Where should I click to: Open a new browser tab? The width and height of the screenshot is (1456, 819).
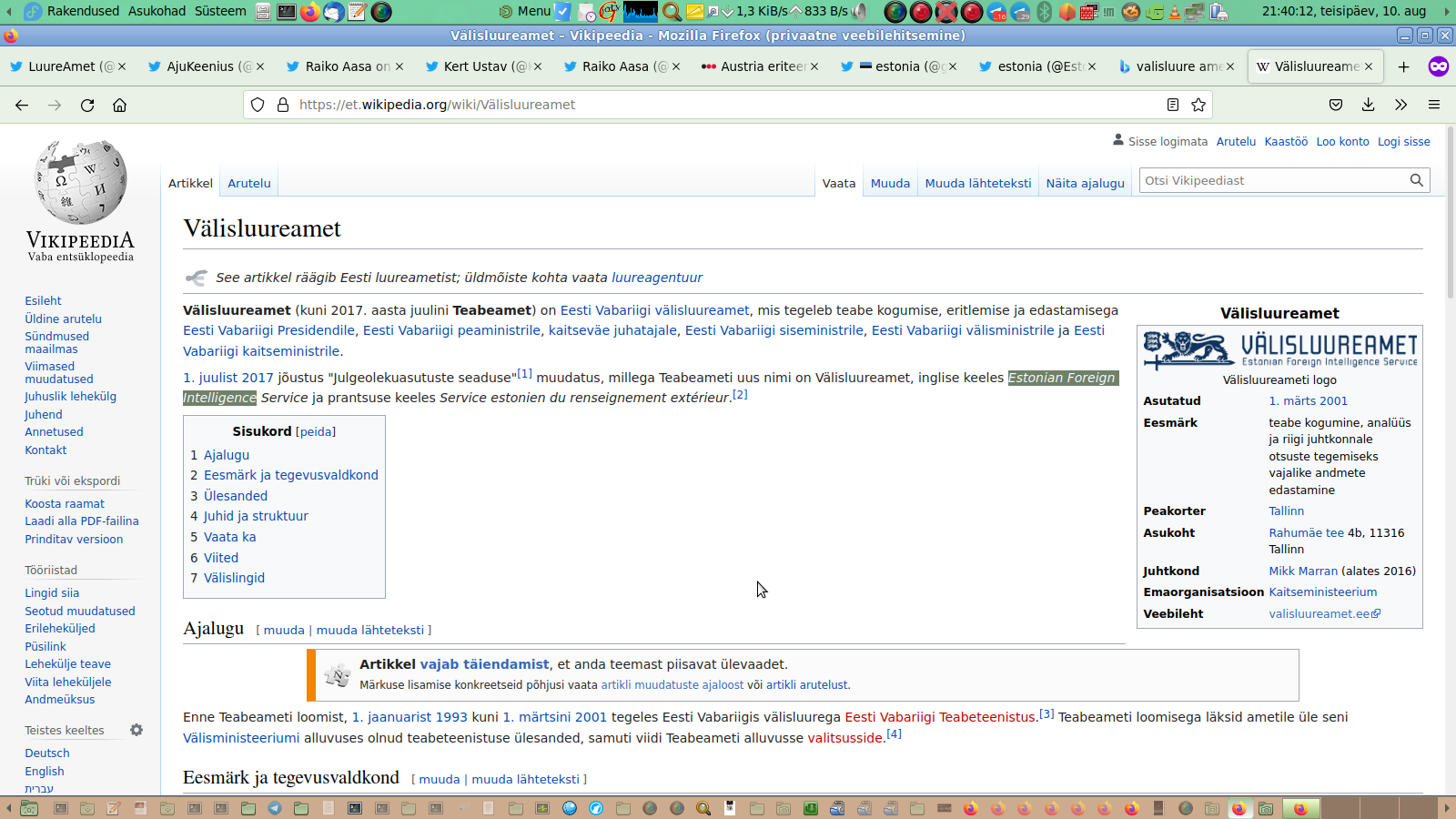pyautogui.click(x=1403, y=66)
